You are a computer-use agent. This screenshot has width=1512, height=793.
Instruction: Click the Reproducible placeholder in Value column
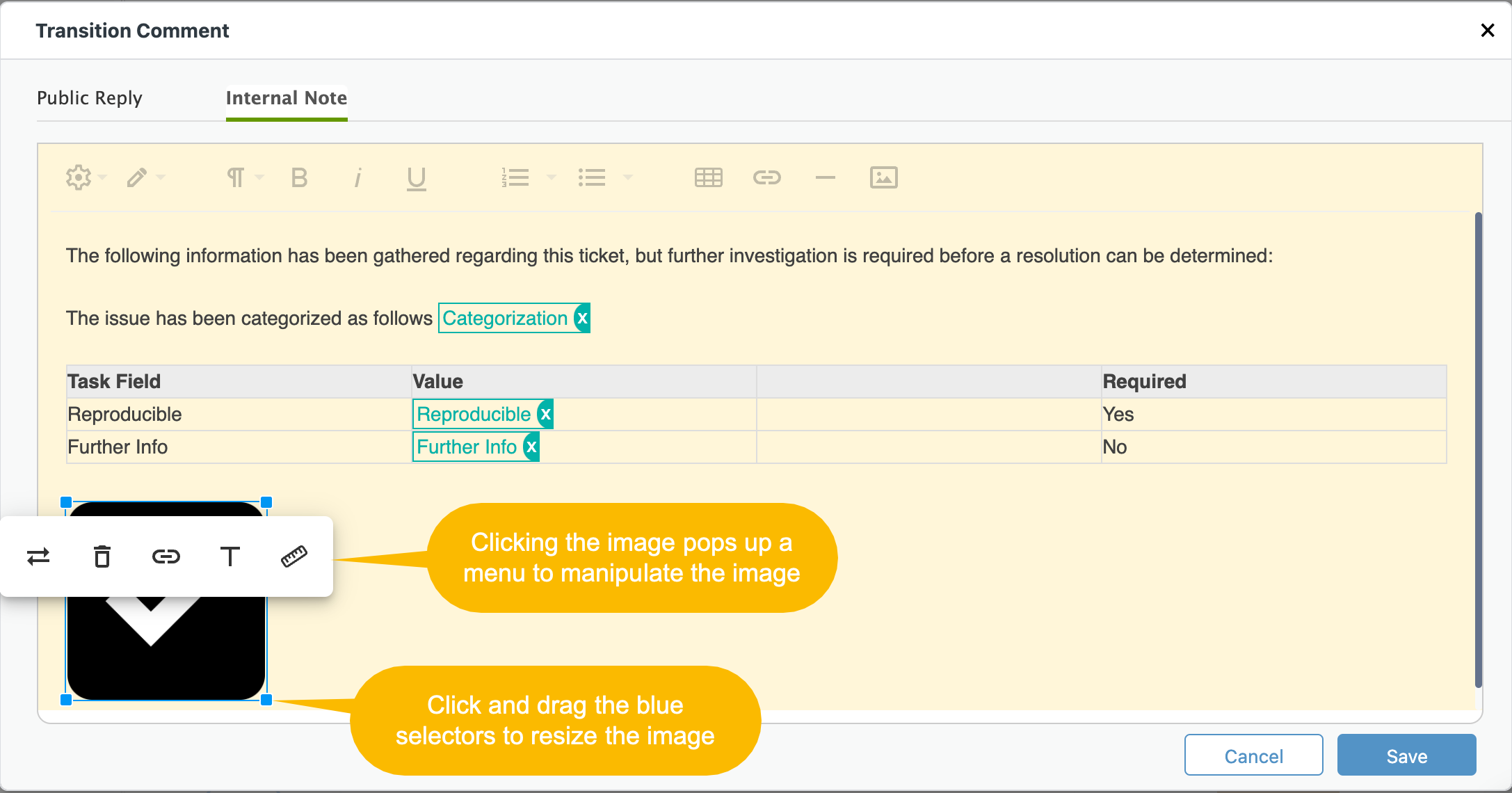[x=474, y=415]
